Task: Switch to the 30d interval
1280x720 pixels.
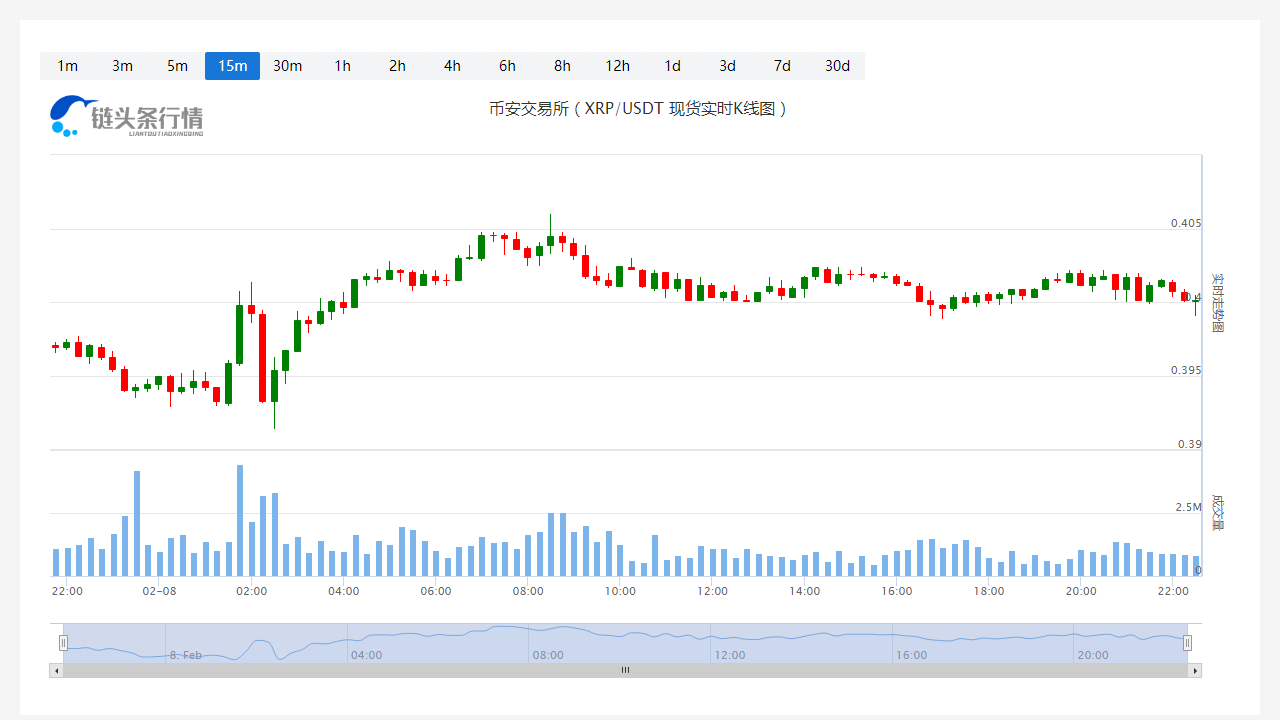Action: [x=837, y=66]
